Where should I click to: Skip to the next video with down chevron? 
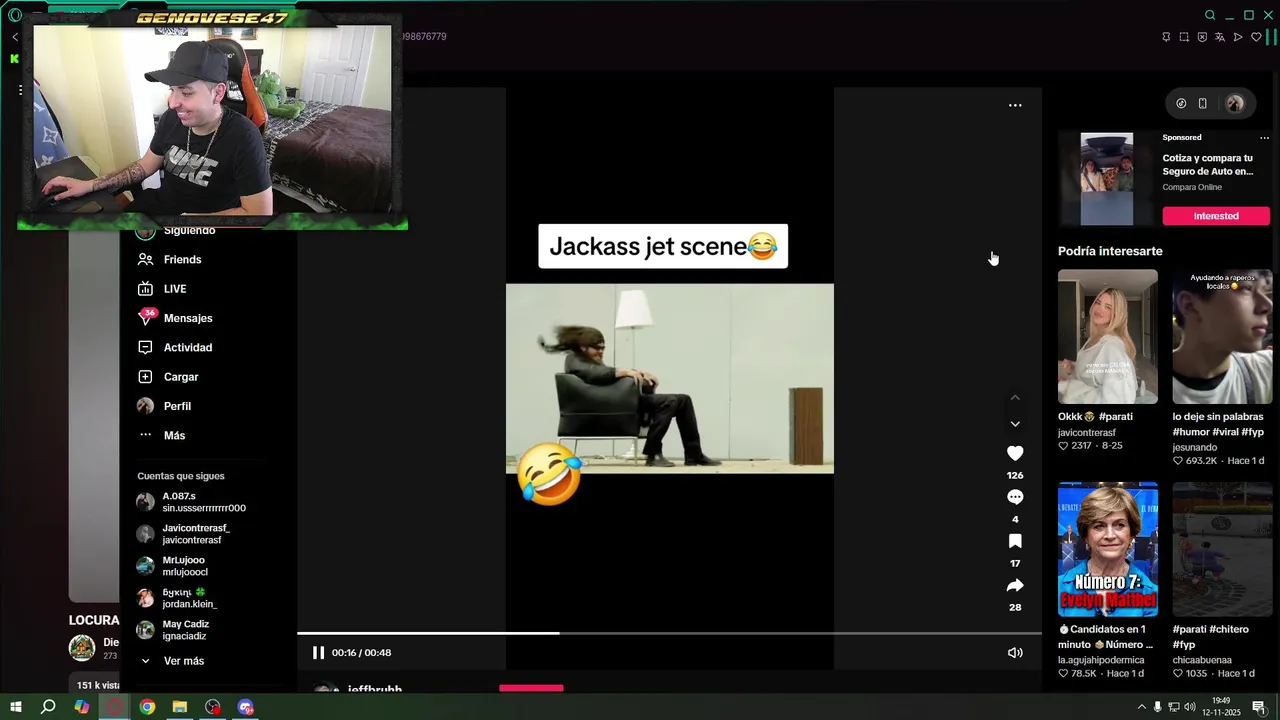tap(1015, 424)
